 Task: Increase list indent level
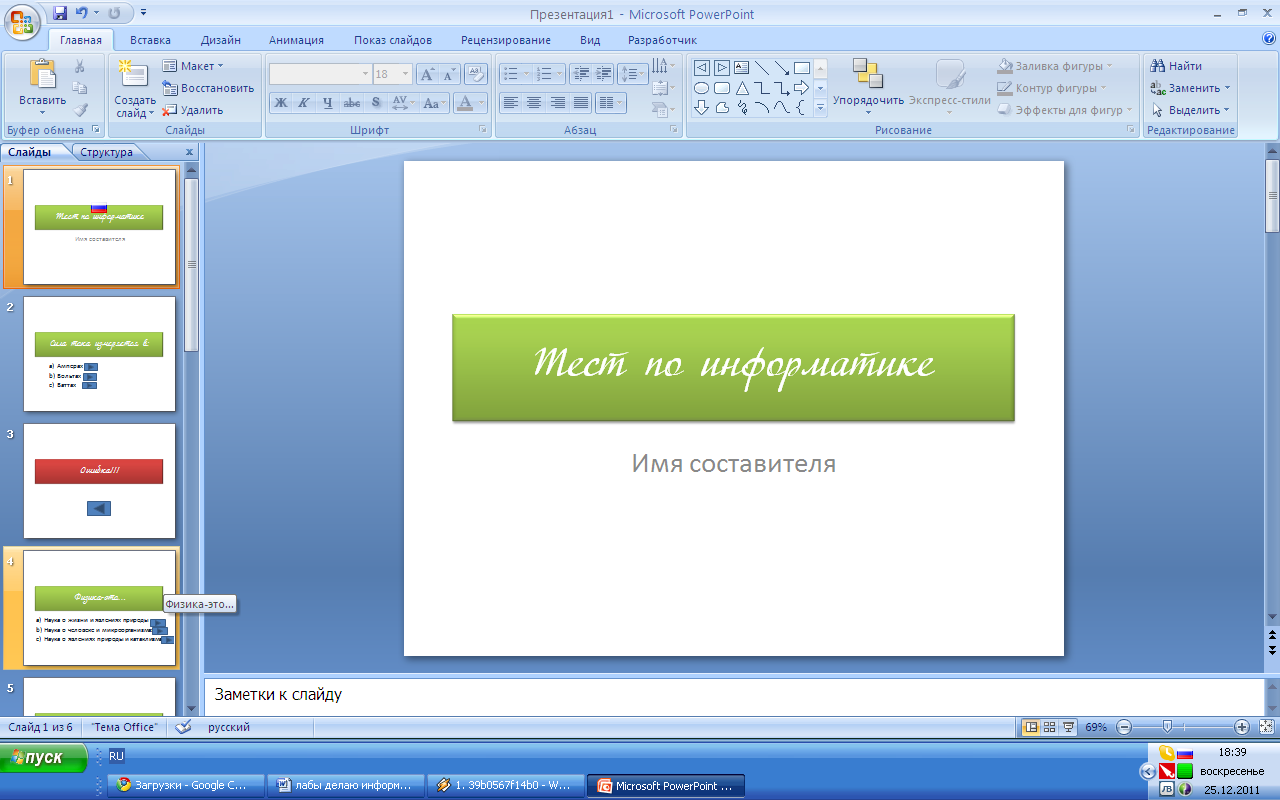(x=603, y=74)
